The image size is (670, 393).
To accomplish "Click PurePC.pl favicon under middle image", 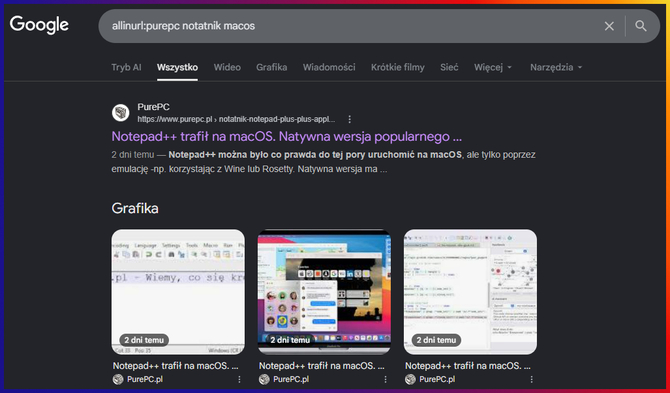I will (x=264, y=379).
